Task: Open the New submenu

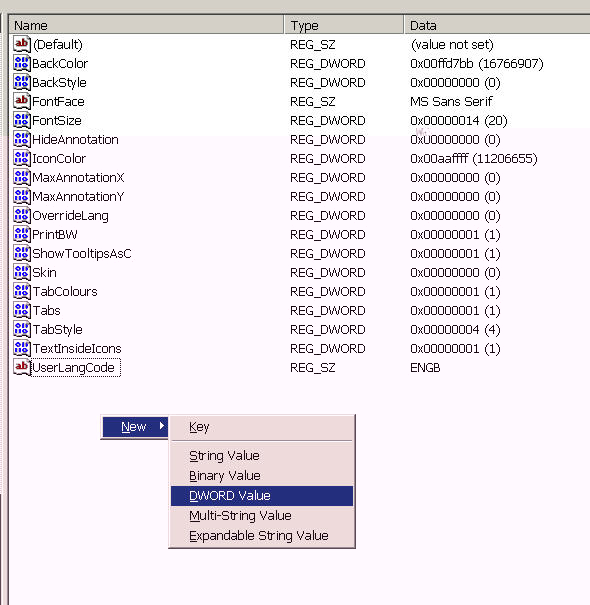Action: point(135,426)
